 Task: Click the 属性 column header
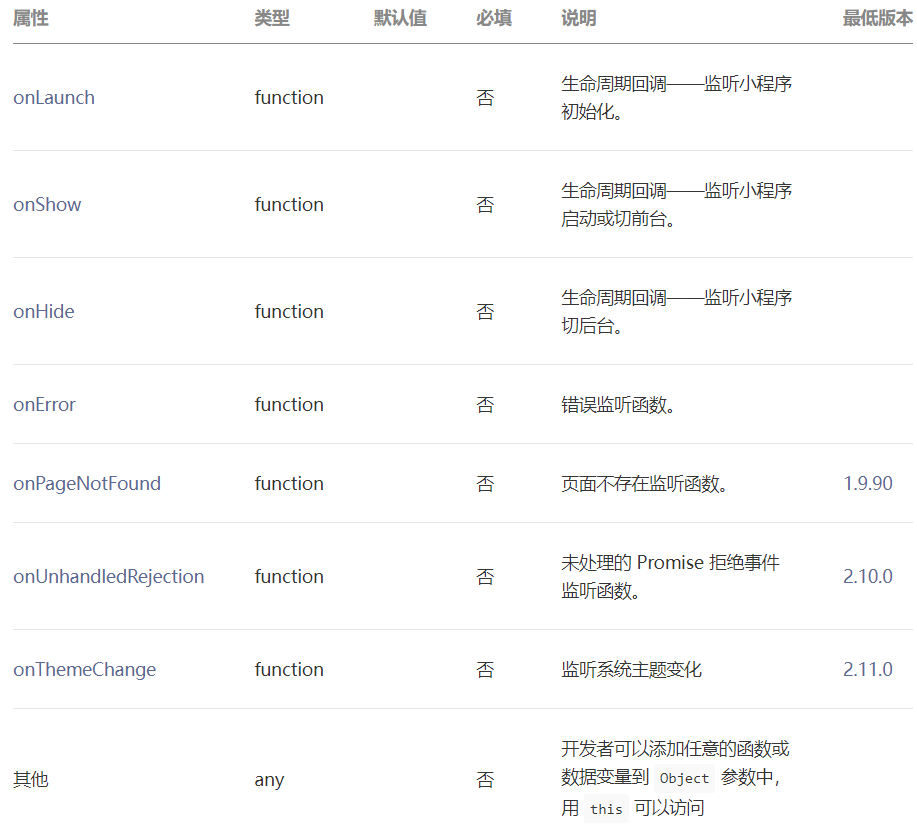click(x=31, y=18)
